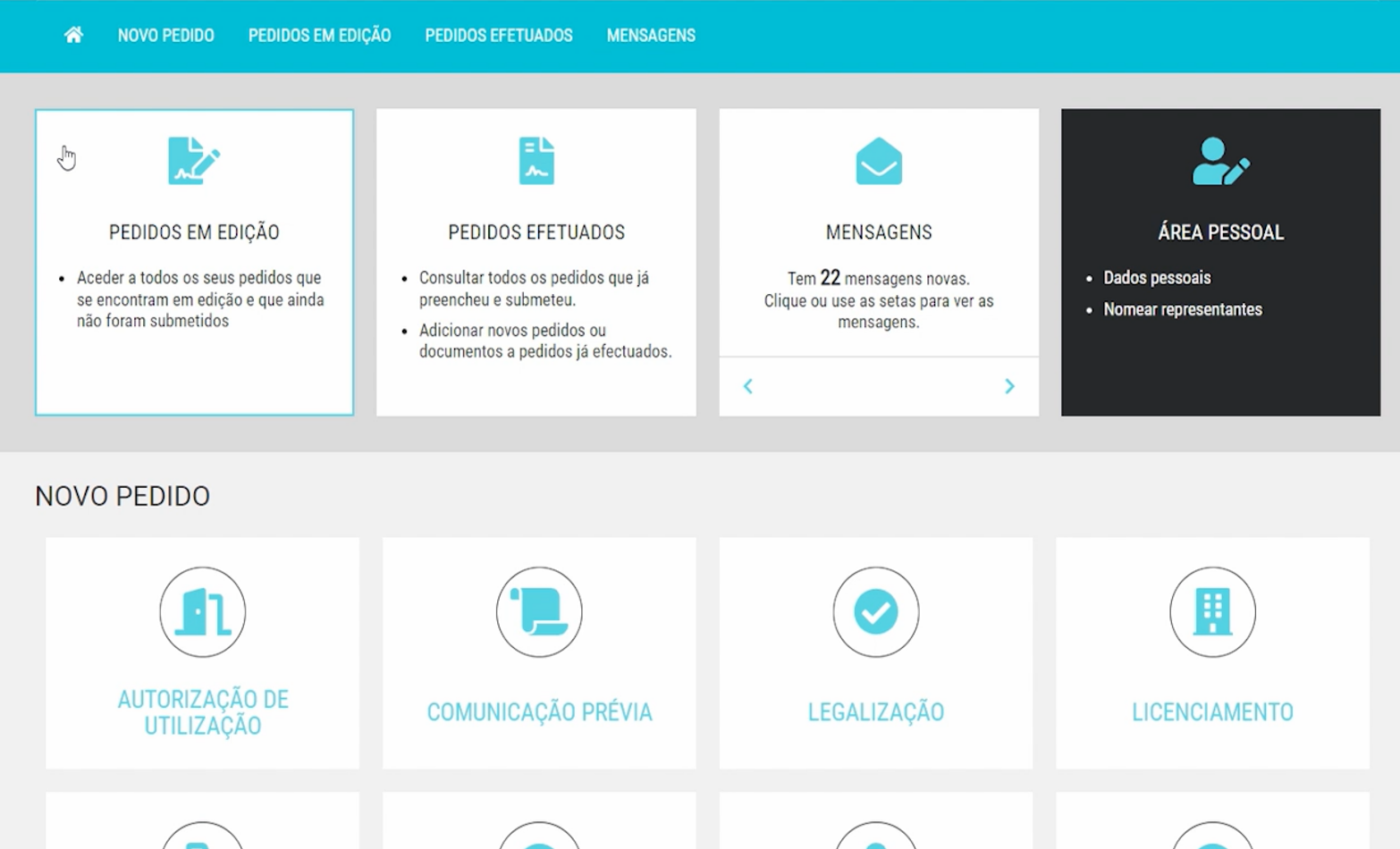Image resolution: width=1400 pixels, height=849 pixels.
Task: Click the building icon for Licenciamento
Action: coord(1212,612)
